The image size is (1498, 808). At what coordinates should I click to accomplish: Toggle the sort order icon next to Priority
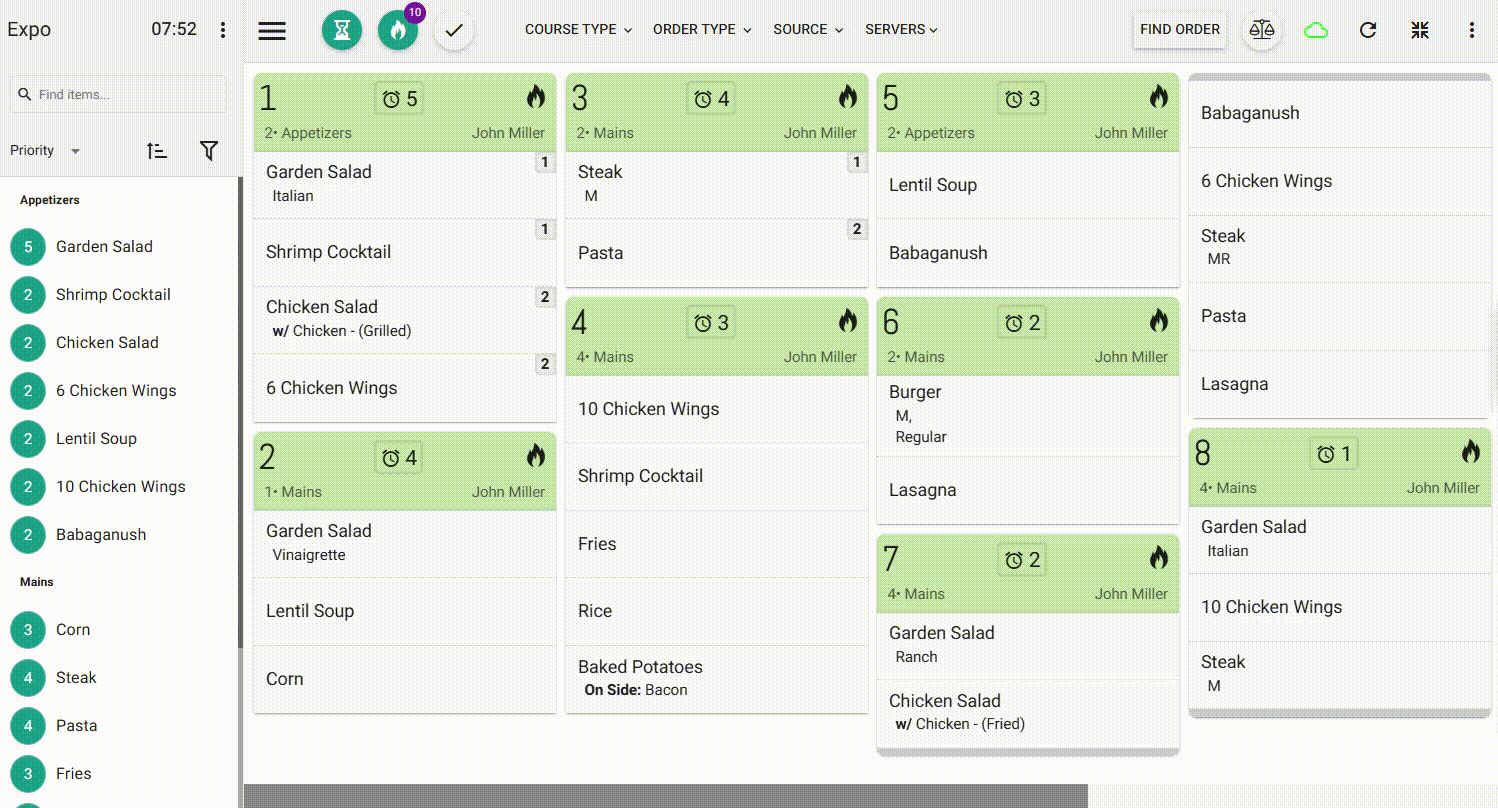pyautogui.click(x=156, y=151)
